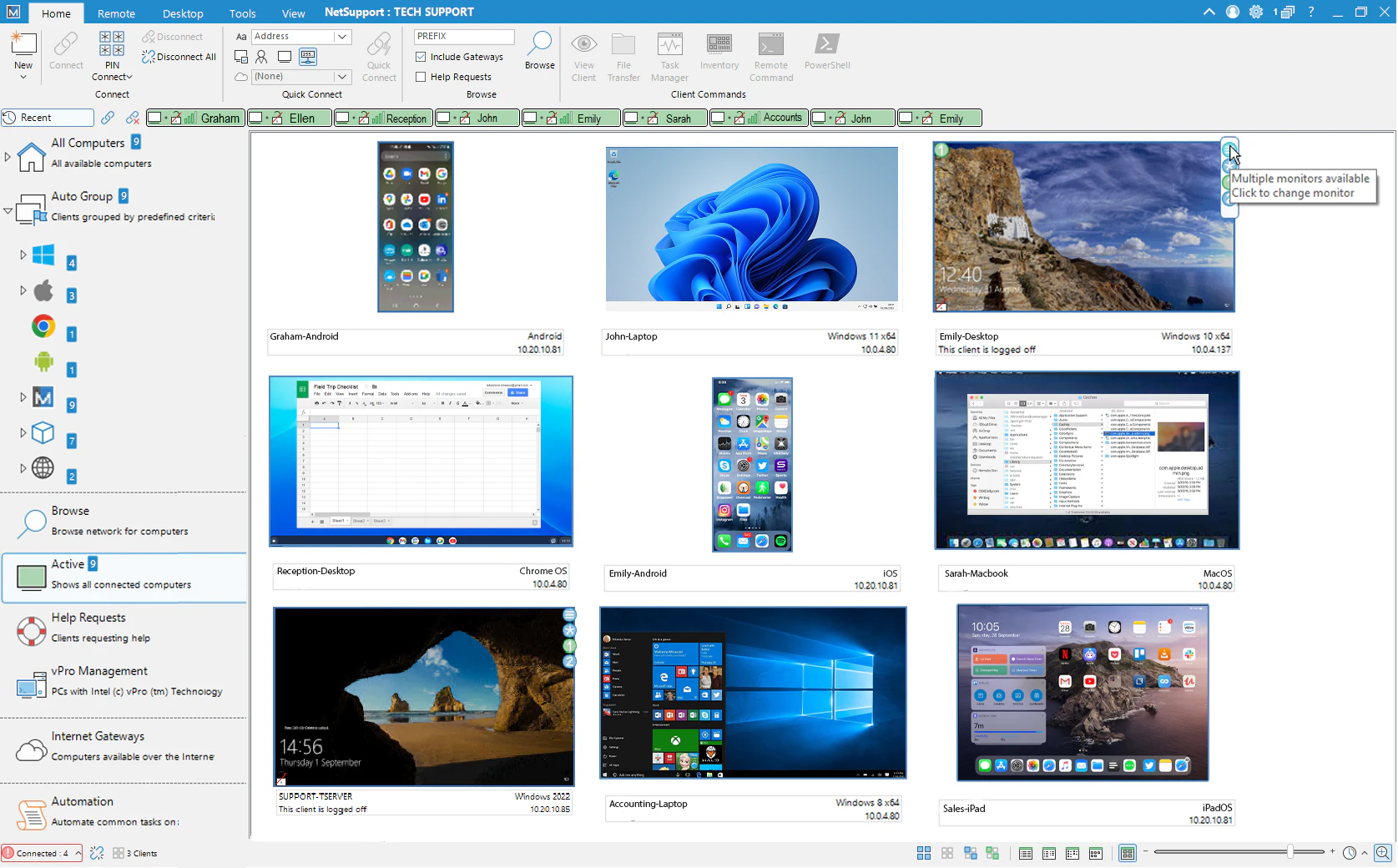Viewport: 1398px width, 868px height.
Task: Open the (None) cloud gateway dropdown
Action: [x=341, y=76]
